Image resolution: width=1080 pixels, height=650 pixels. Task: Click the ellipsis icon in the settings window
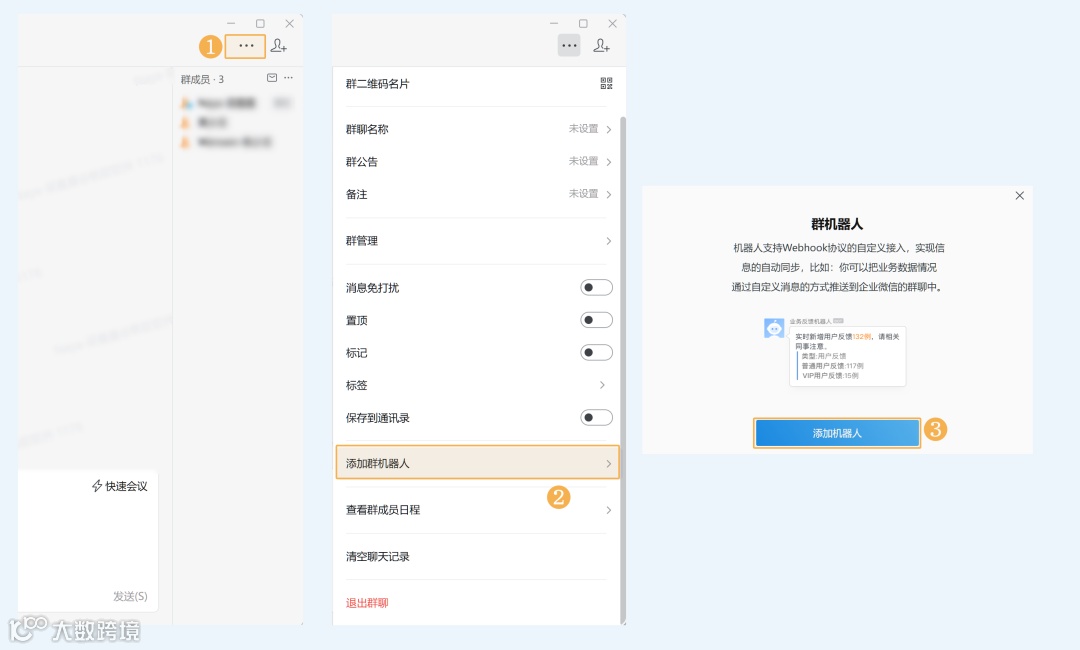[569, 45]
